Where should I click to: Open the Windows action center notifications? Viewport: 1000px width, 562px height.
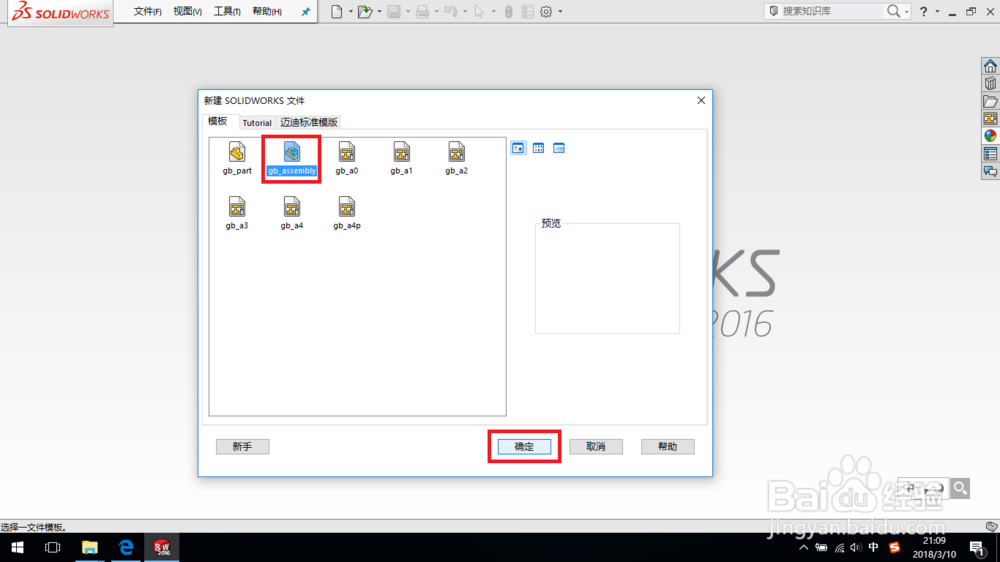pos(976,547)
